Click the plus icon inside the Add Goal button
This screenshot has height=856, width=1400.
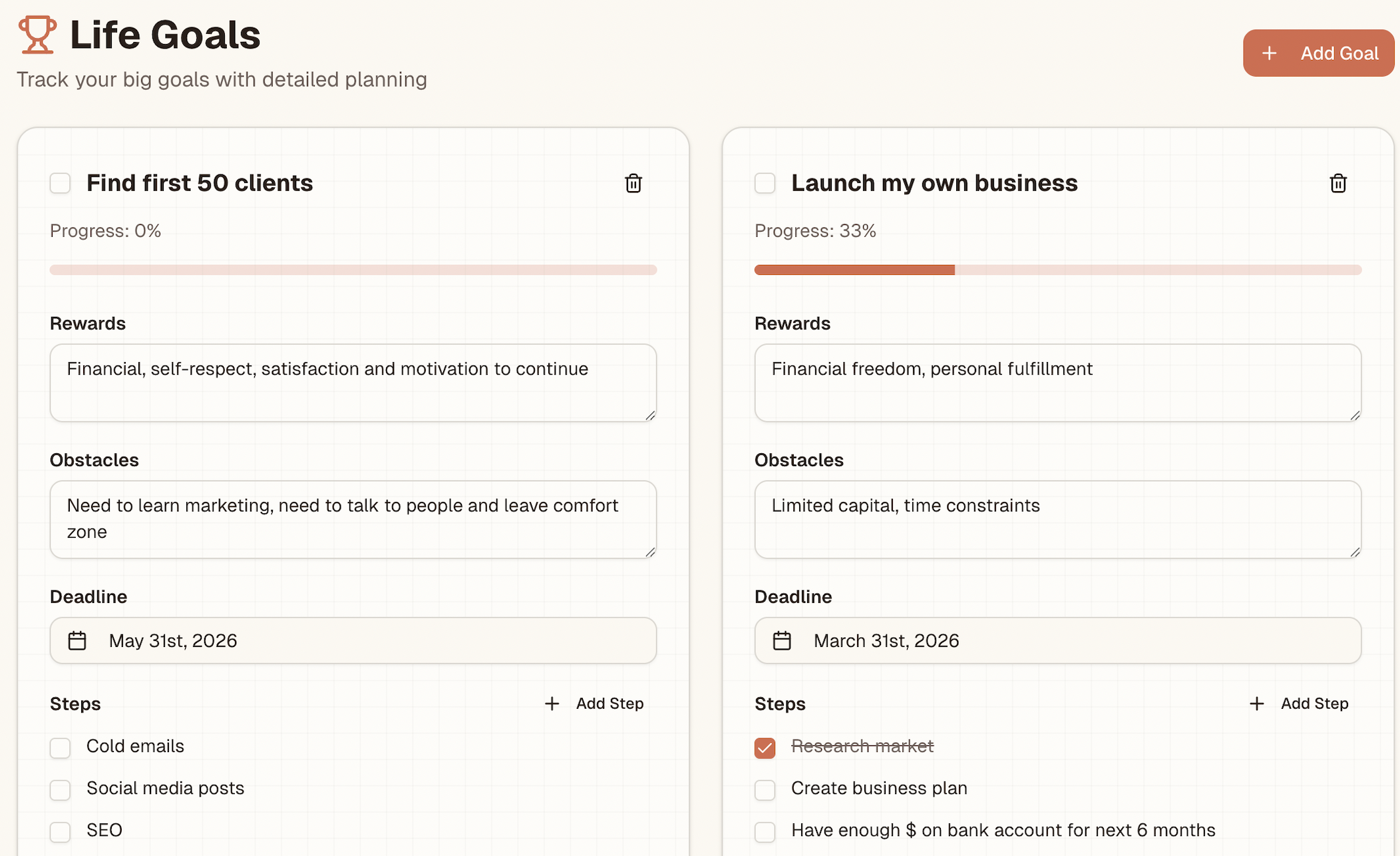tap(1270, 53)
